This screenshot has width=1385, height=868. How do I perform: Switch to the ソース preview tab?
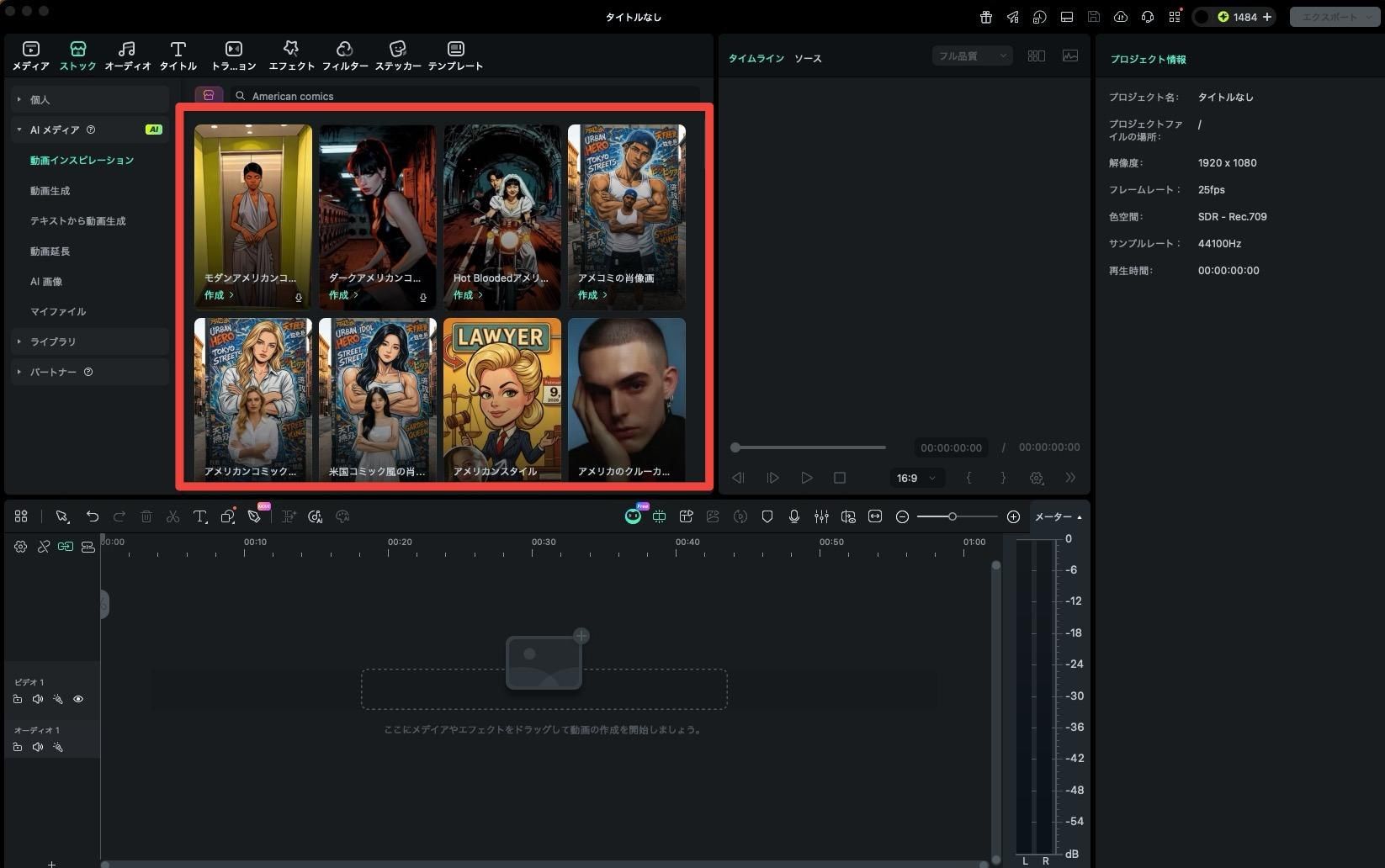point(808,59)
